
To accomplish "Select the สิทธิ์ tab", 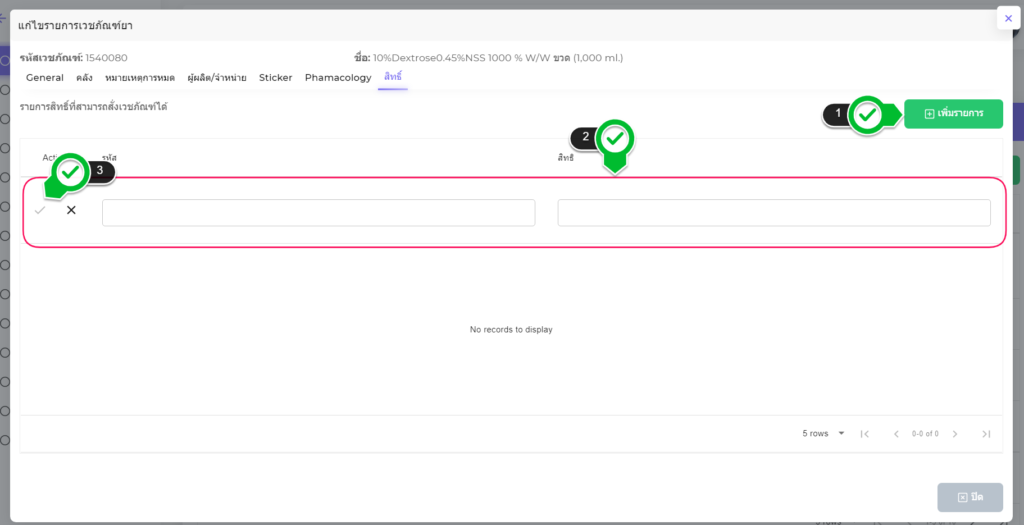I will click(392, 77).
